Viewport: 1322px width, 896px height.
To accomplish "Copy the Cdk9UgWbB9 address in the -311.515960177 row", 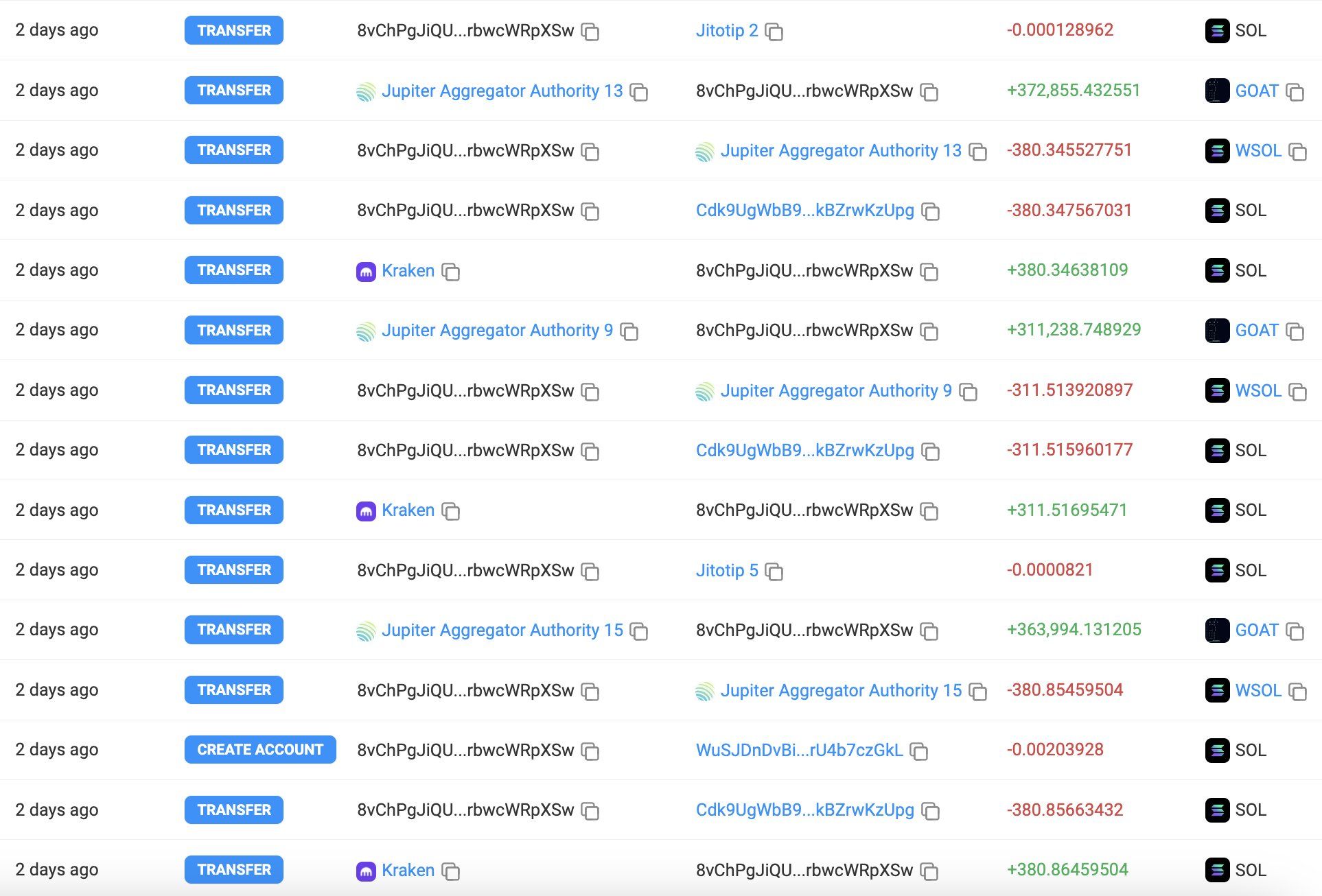I will coord(930,451).
